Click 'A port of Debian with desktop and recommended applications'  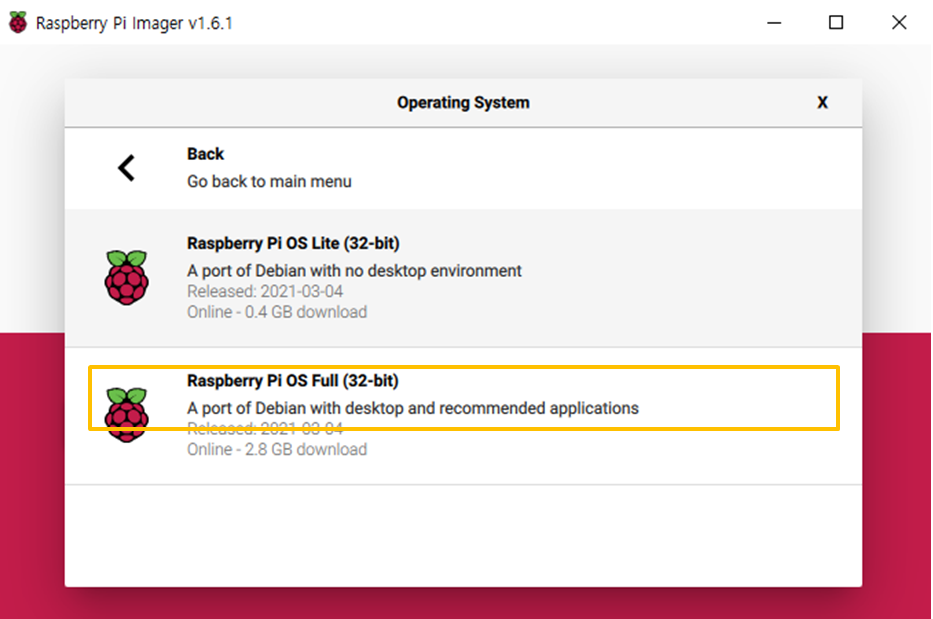coord(413,408)
